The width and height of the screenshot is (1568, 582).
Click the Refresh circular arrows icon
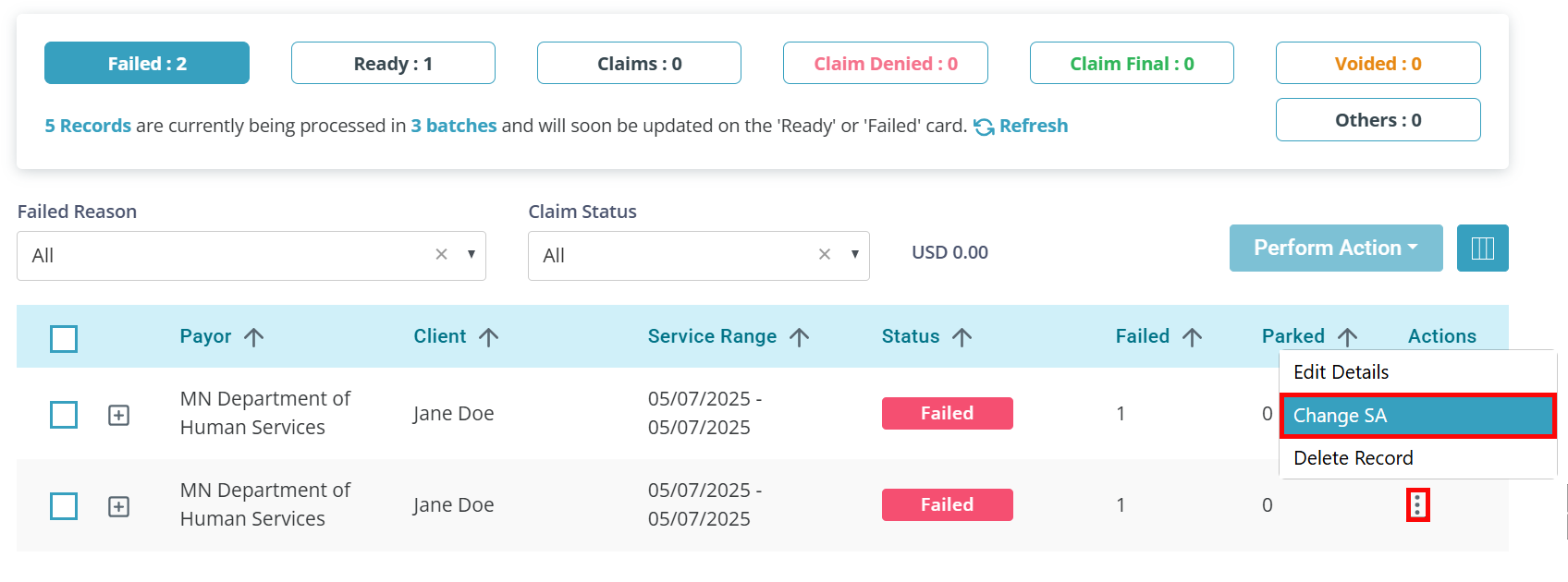click(x=984, y=127)
